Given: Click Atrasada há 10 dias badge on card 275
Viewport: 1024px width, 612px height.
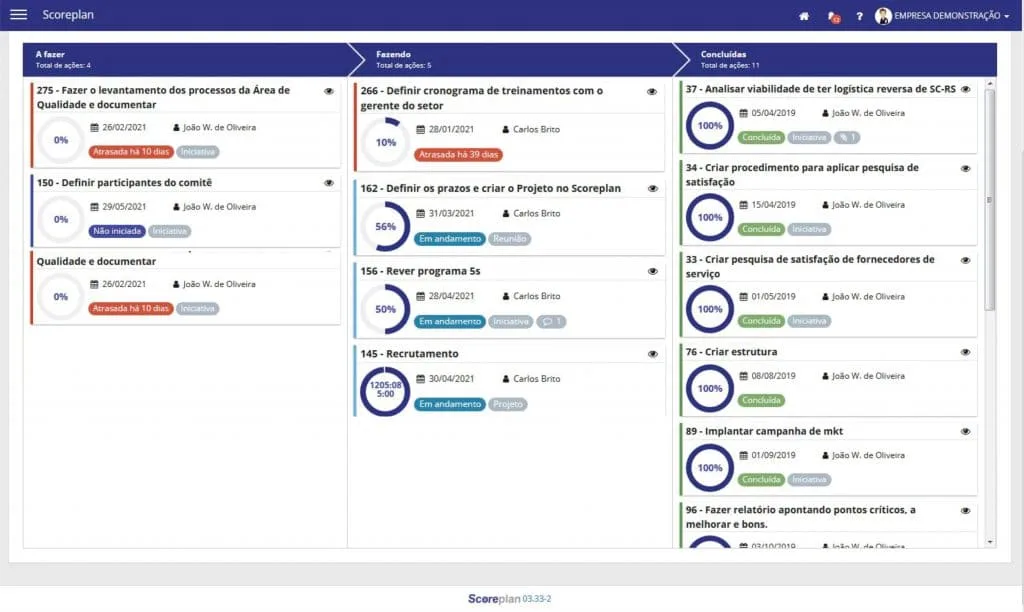Looking at the screenshot, I should [131, 152].
